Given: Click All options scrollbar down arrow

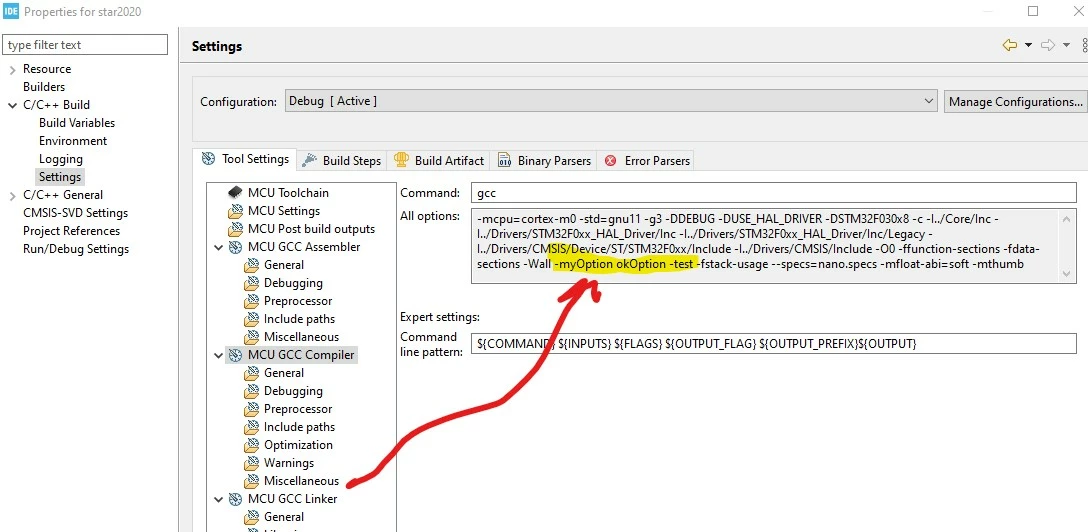Looking at the screenshot, I should click(x=1067, y=275).
